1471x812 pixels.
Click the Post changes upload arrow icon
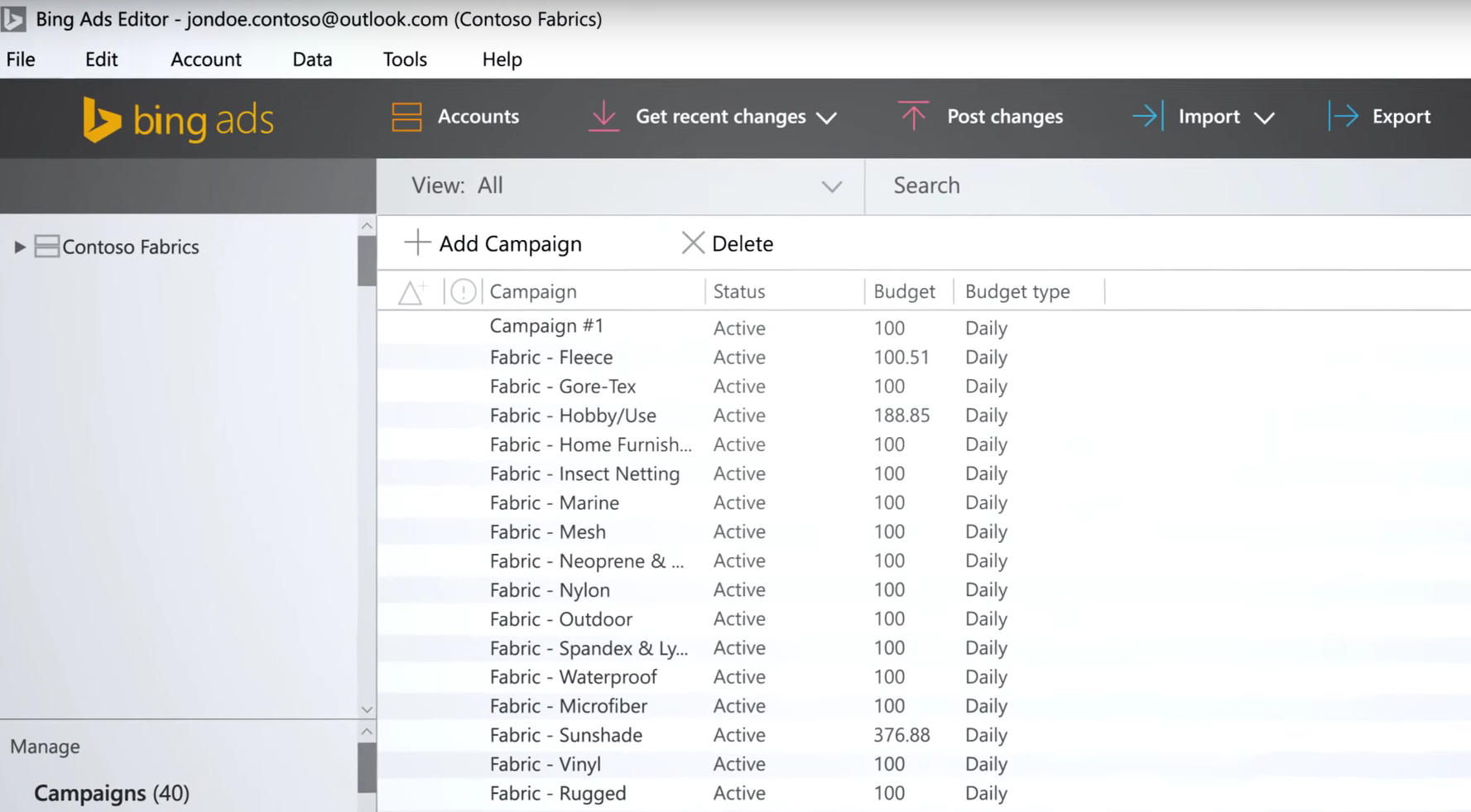coord(913,116)
